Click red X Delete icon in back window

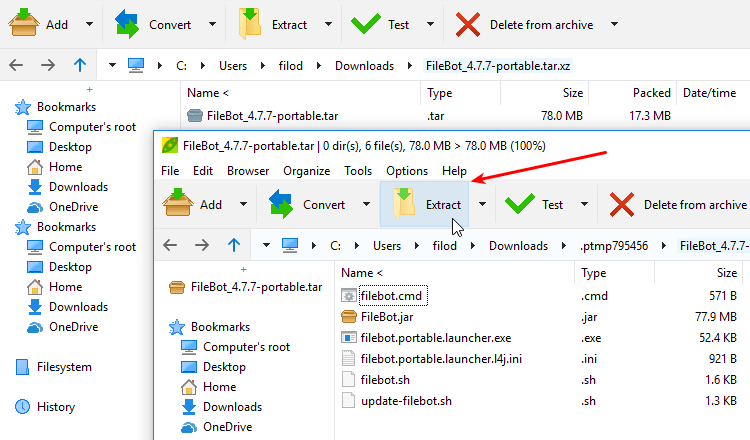(467, 24)
